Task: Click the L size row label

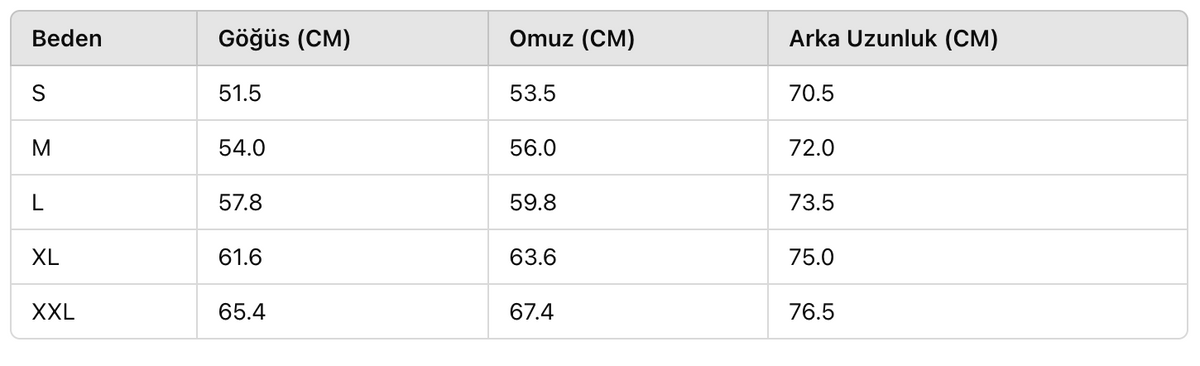Action: [x=38, y=203]
